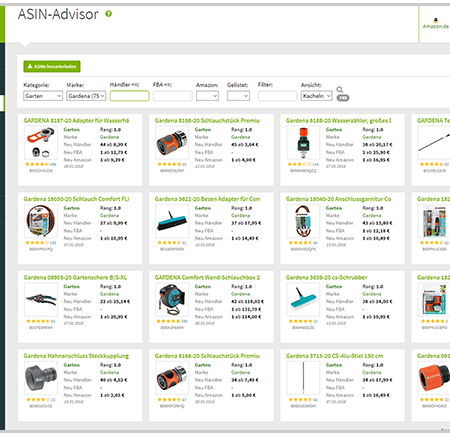
Task: Click the star rating of 18030-20 Schlauch
Action: [37, 243]
